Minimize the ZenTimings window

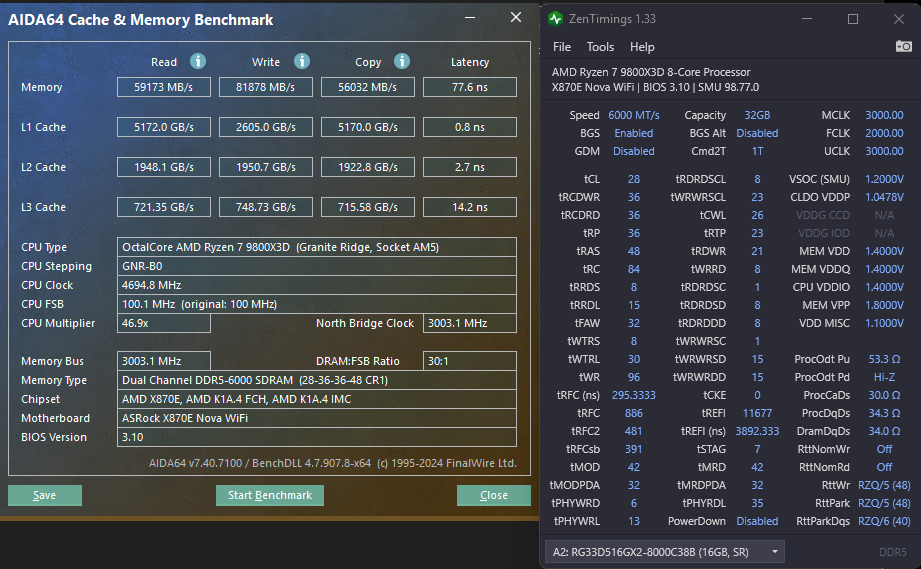[808, 19]
